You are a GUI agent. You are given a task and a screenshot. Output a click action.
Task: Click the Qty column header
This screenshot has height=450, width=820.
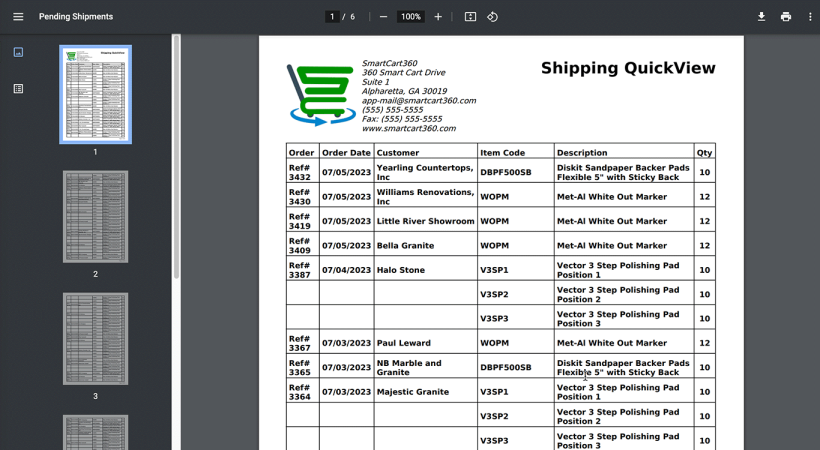pyautogui.click(x=704, y=153)
